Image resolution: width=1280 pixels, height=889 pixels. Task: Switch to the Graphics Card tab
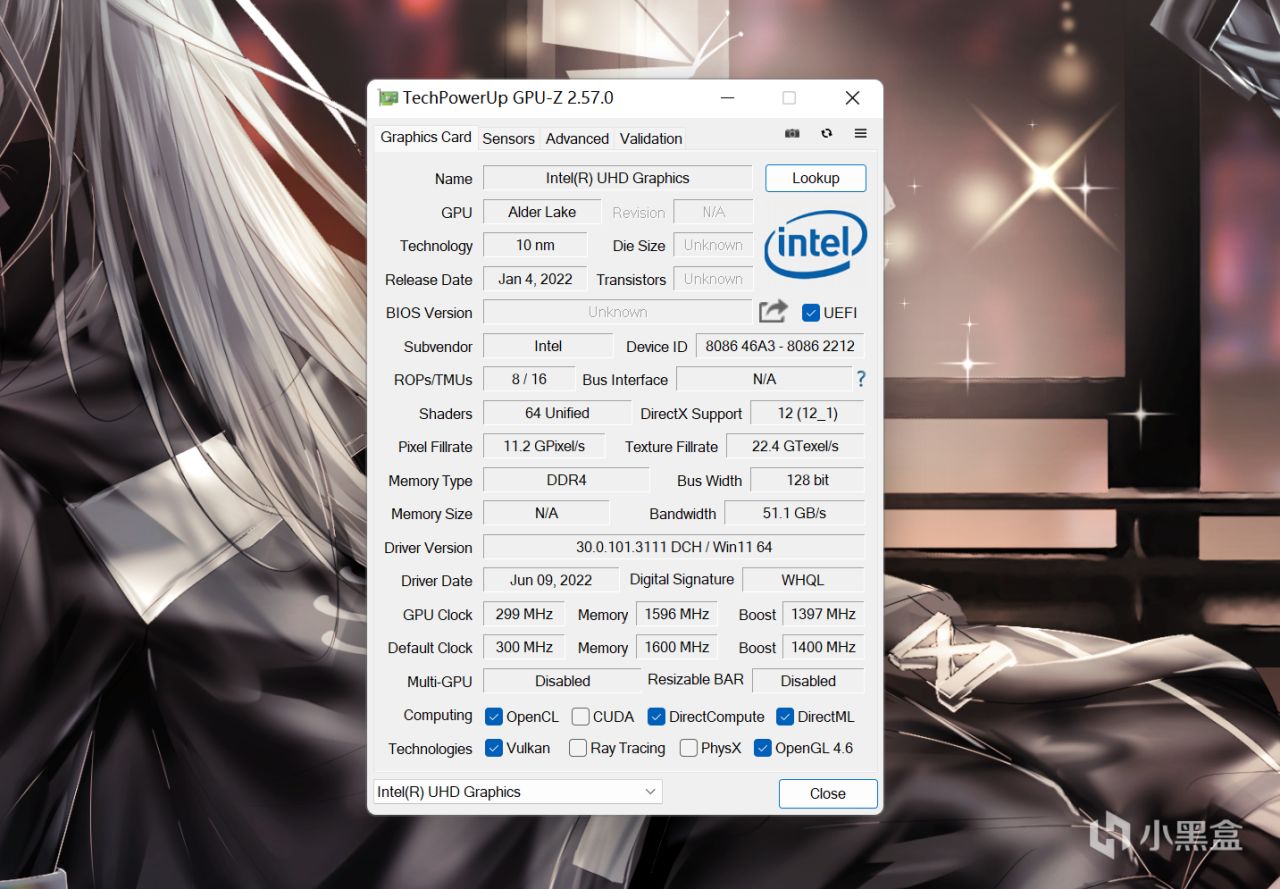click(426, 137)
